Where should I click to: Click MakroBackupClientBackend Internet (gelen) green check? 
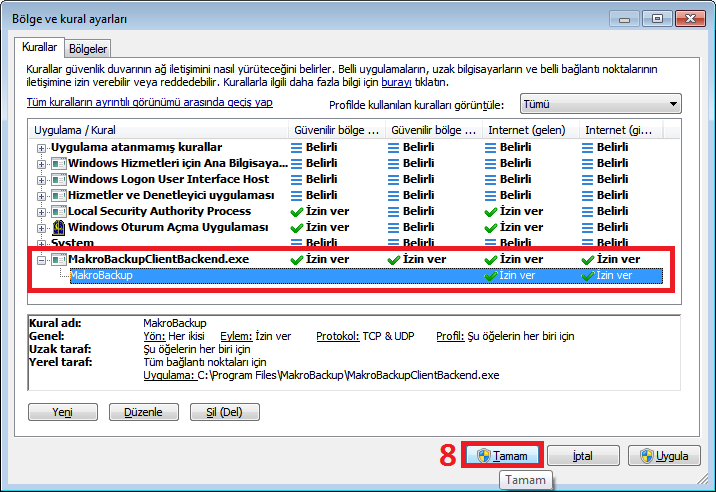tap(491, 260)
